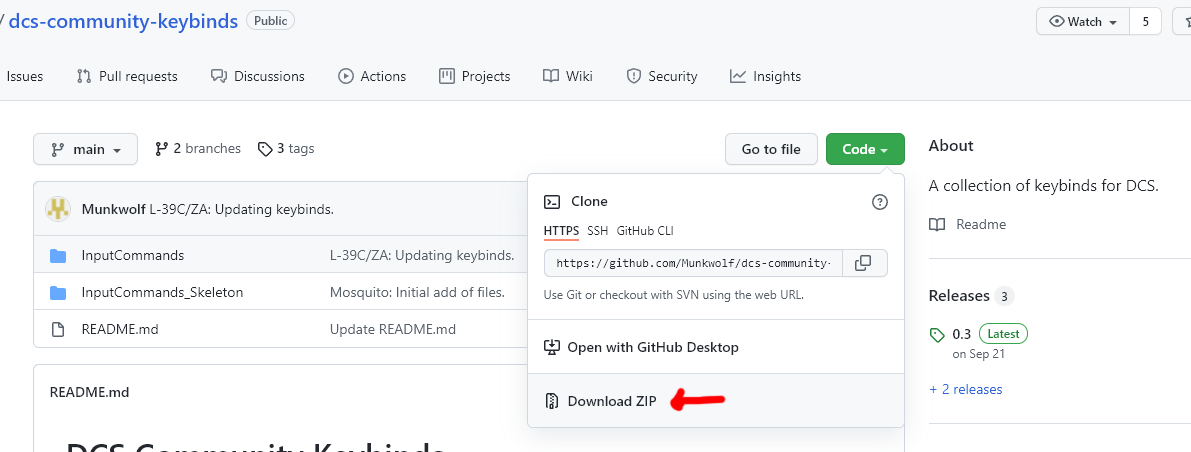
Task: Click the Watch eye icon
Action: [1057, 22]
